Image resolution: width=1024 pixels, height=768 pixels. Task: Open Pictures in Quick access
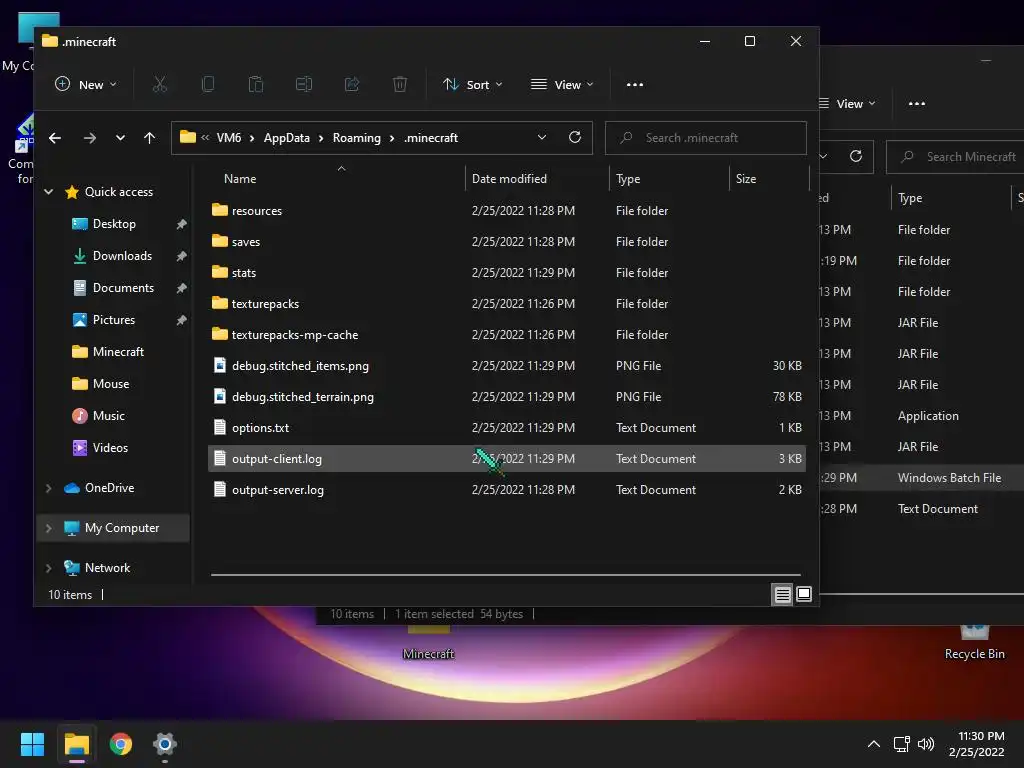pyautogui.click(x=114, y=320)
